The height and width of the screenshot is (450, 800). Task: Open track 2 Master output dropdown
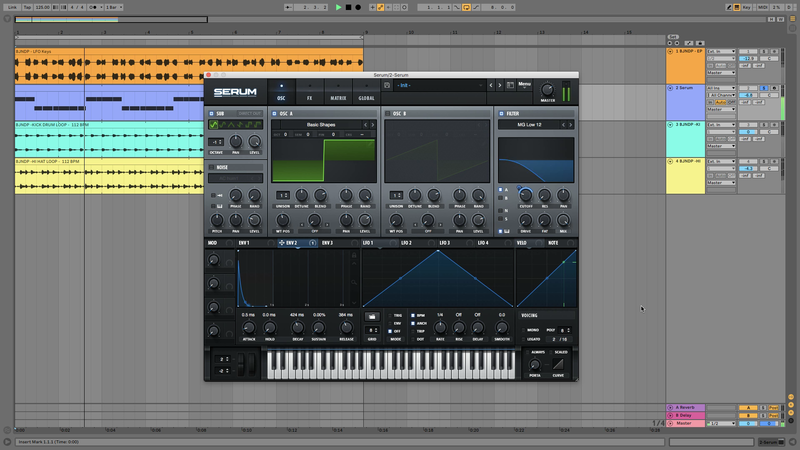[x=721, y=109]
